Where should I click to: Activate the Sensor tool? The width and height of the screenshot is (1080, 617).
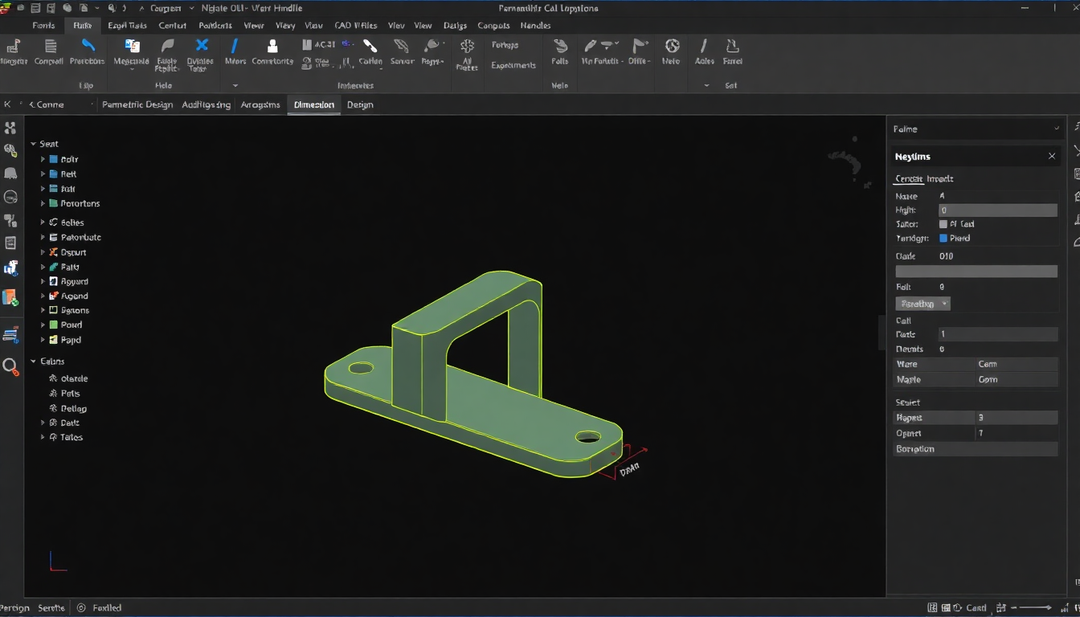(x=401, y=55)
